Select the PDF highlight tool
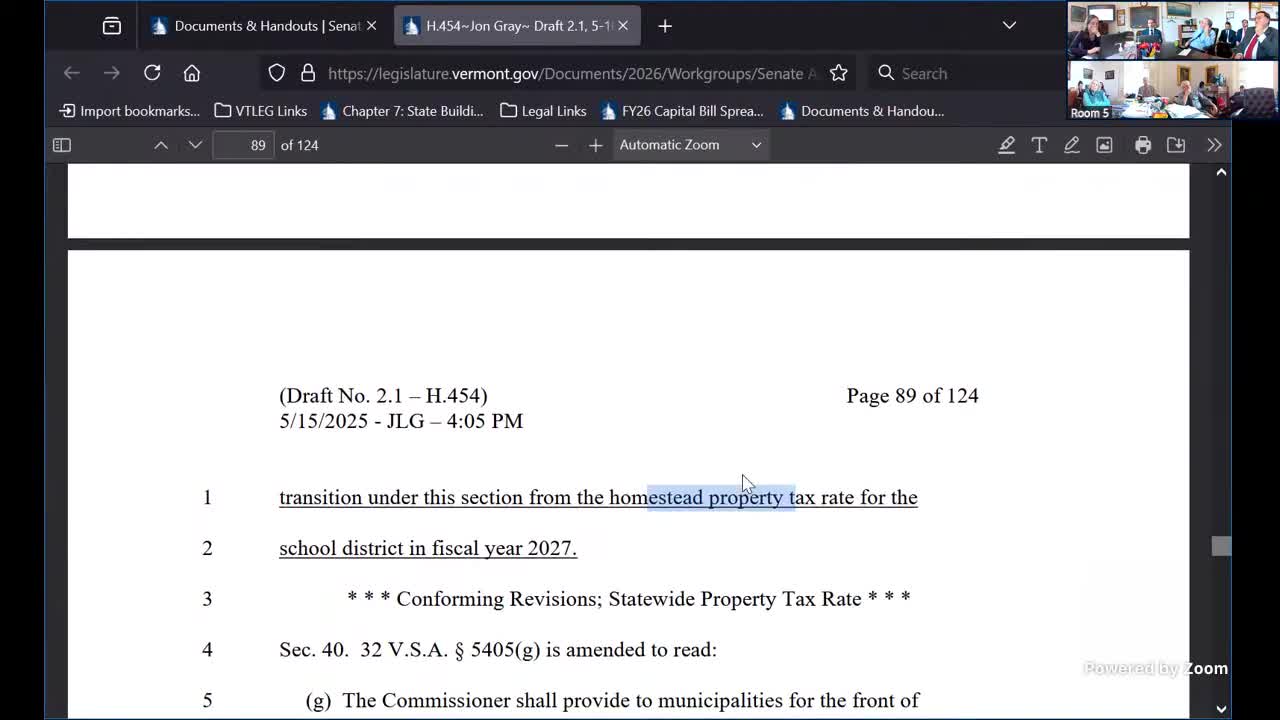Viewport: 1280px width, 720px height. [1007, 145]
